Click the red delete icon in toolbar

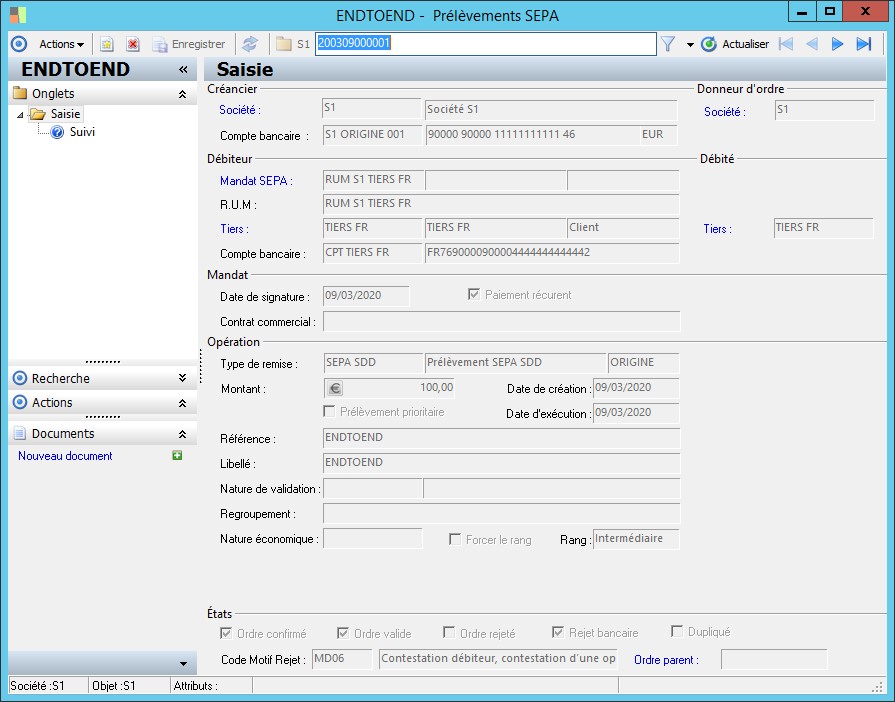pyautogui.click(x=132, y=44)
